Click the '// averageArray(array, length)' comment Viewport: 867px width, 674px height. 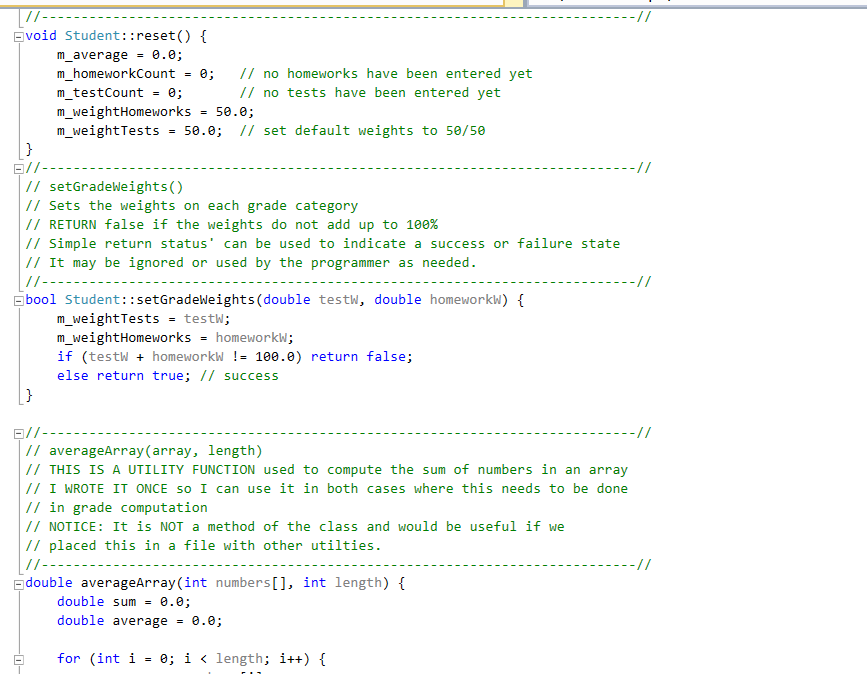click(x=144, y=451)
